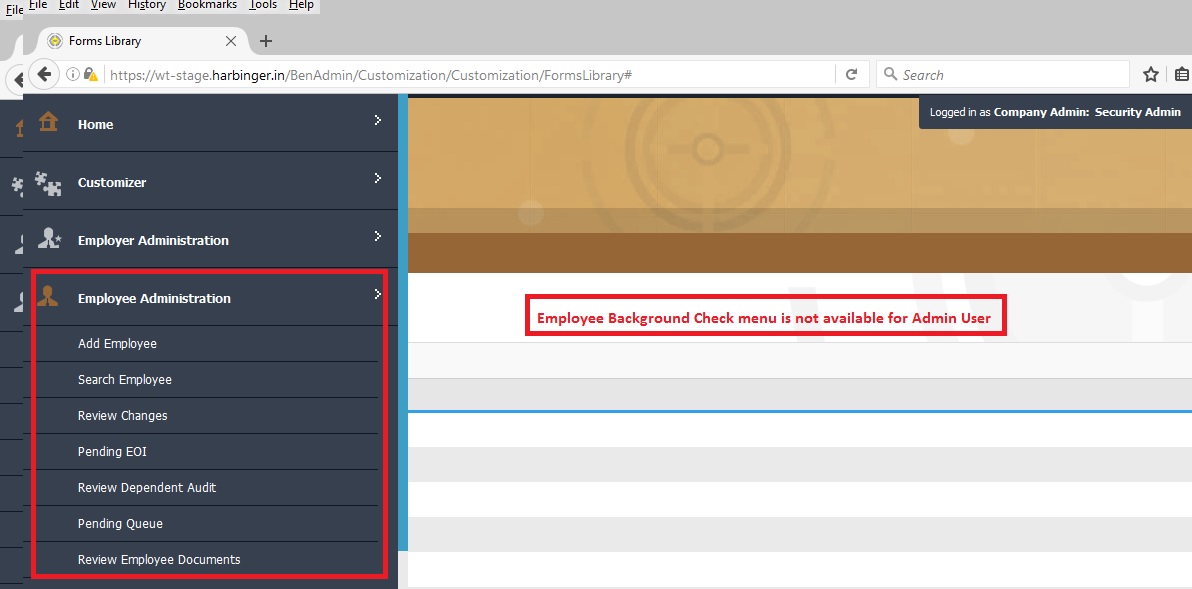This screenshot has width=1192, height=589.
Task: Expand the Home menu chevron
Action: pos(378,120)
